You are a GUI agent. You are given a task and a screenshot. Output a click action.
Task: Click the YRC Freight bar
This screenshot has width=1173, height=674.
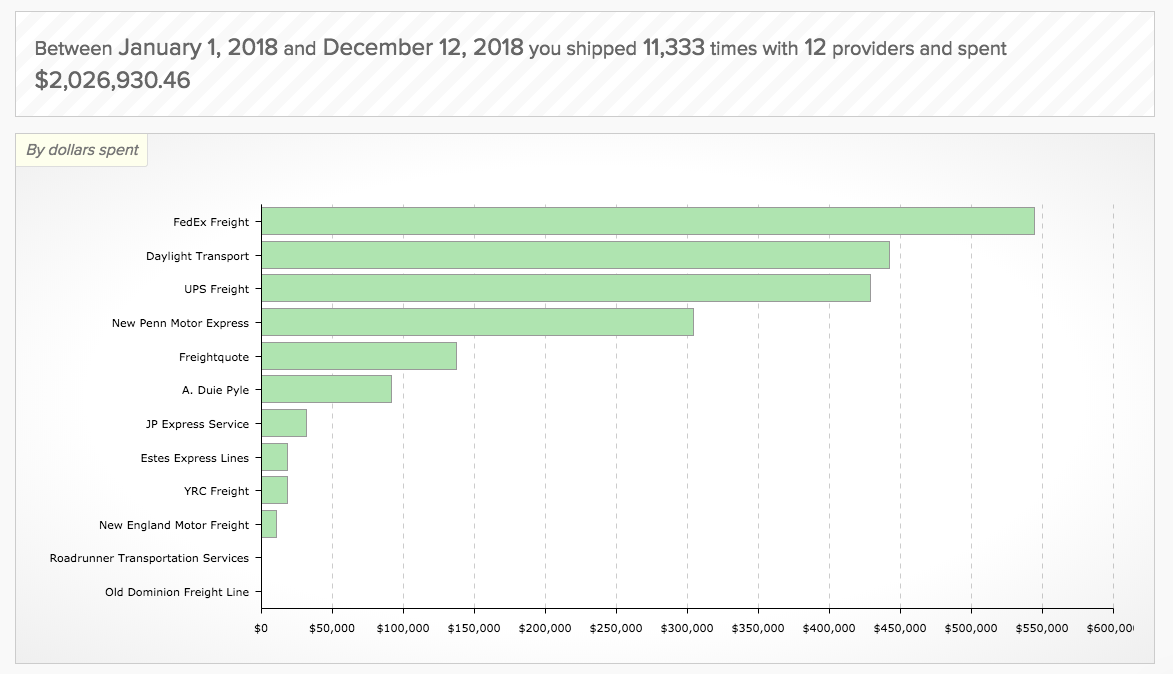(275, 490)
